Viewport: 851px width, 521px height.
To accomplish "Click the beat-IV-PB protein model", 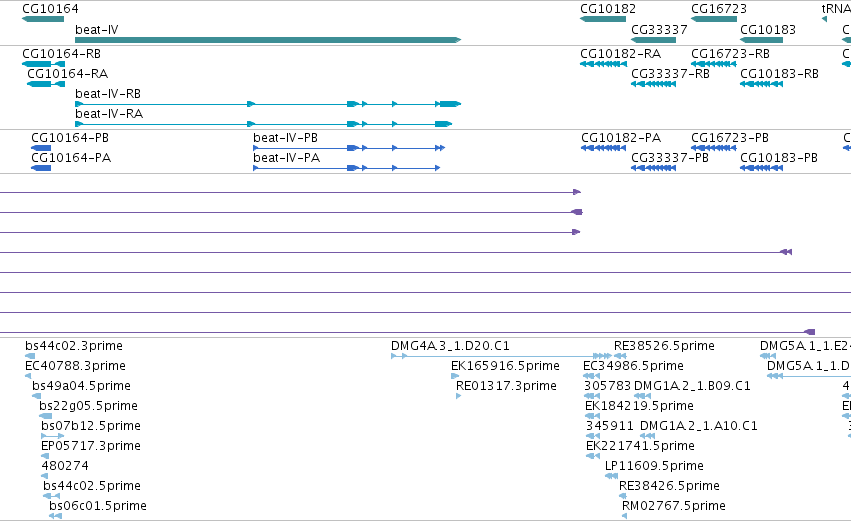I will point(349,148).
